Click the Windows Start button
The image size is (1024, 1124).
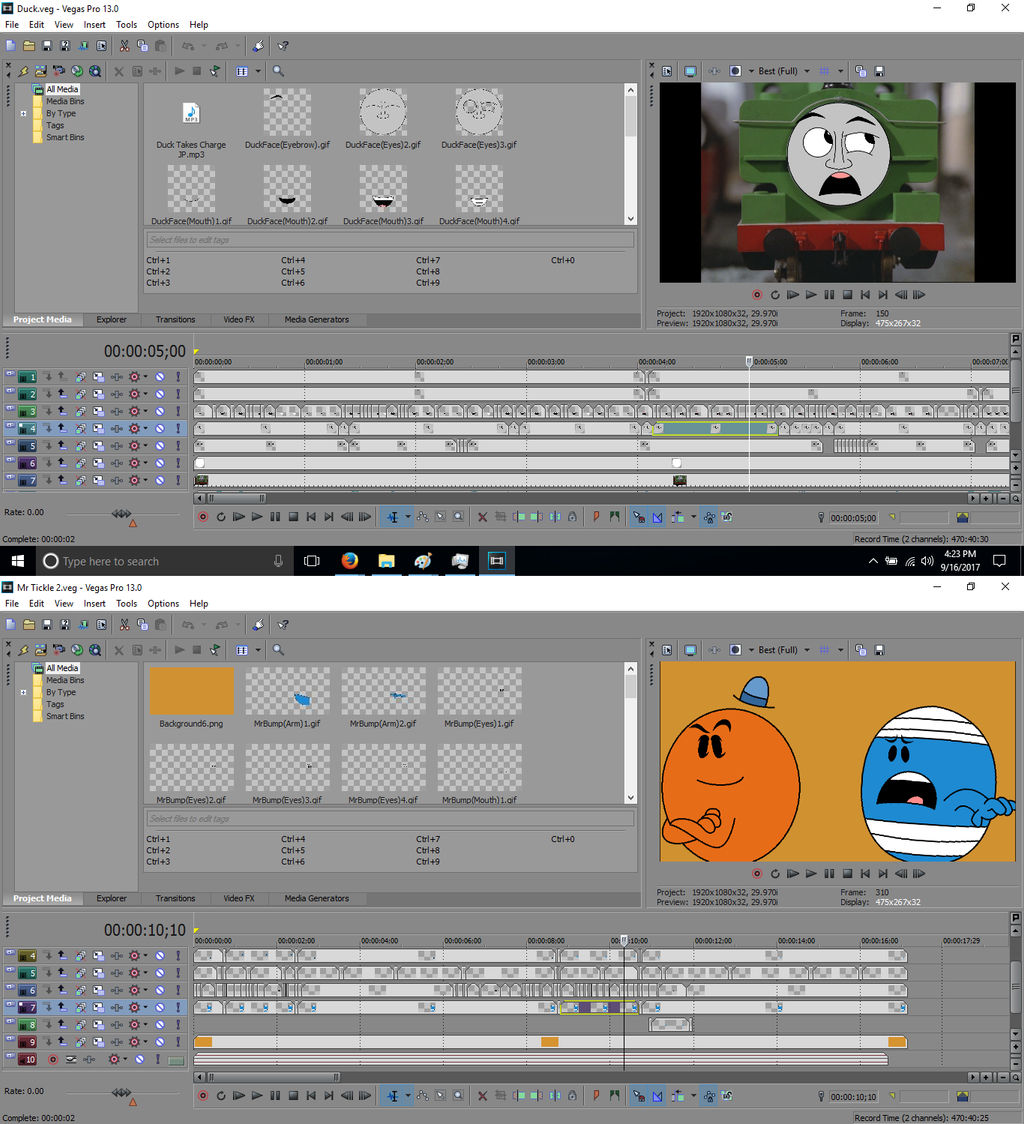[18, 561]
